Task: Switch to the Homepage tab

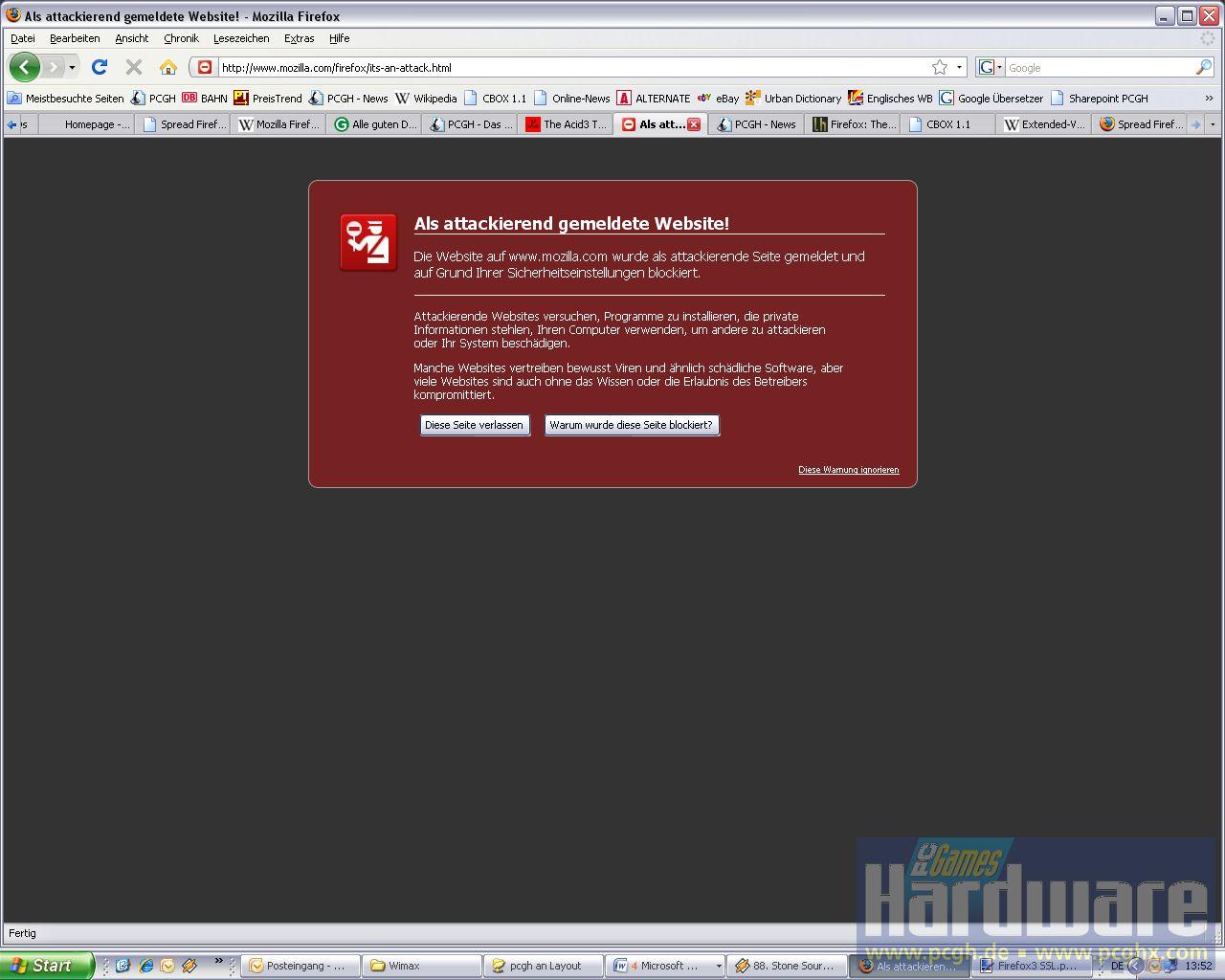Action: [x=87, y=124]
